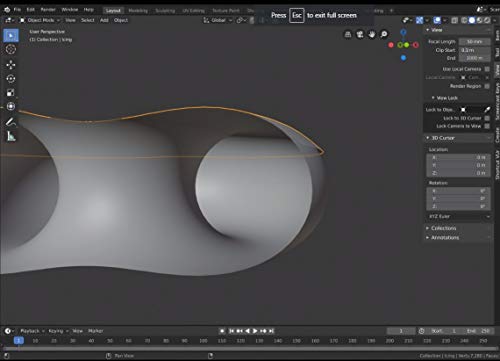Switch to rendered shading mode
500x361 pixels.
point(487,20)
